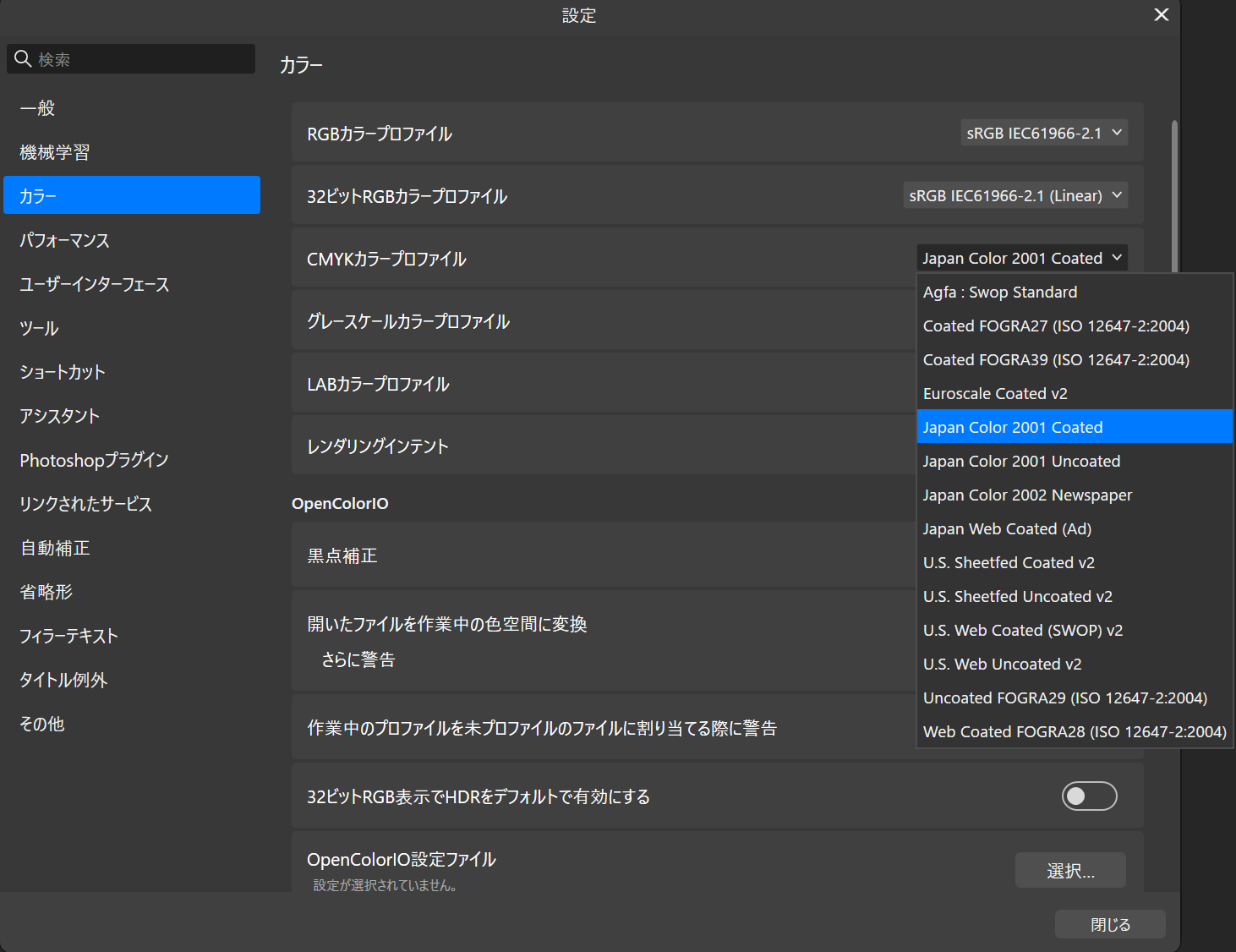1236x952 pixels.
Task: Toggle 32ビットRGB表示でHDR switch
Action: pyautogui.click(x=1089, y=796)
